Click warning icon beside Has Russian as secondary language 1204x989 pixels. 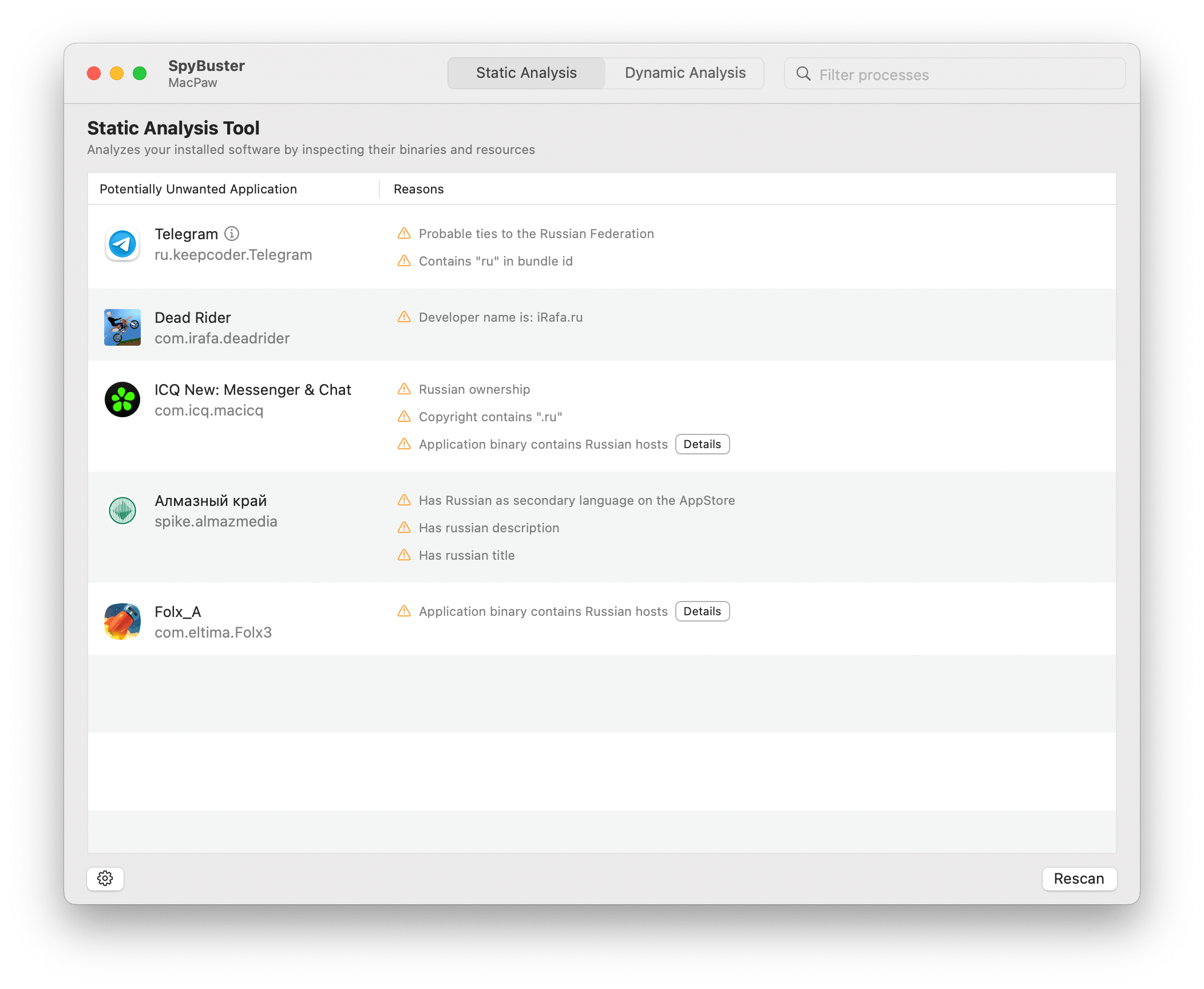point(404,500)
